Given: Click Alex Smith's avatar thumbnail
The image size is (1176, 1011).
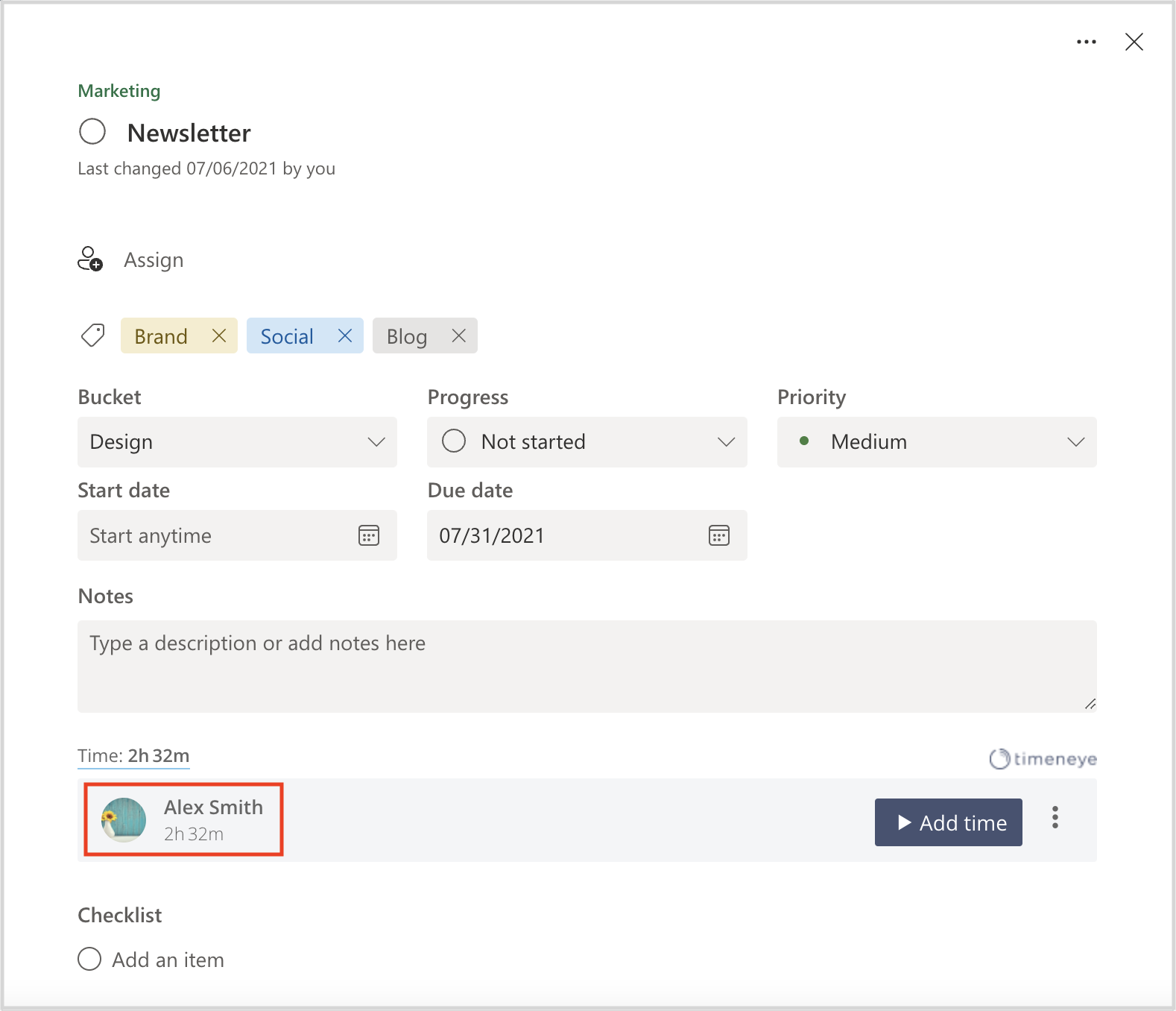Looking at the screenshot, I should (x=124, y=820).
